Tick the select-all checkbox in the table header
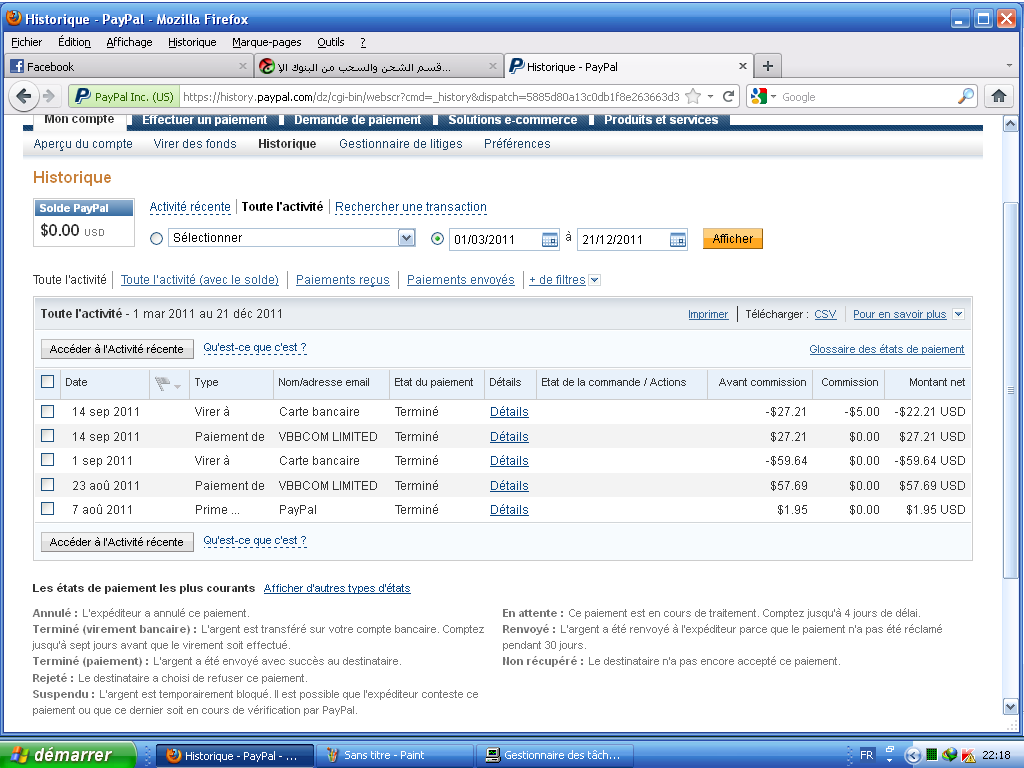 [48, 381]
